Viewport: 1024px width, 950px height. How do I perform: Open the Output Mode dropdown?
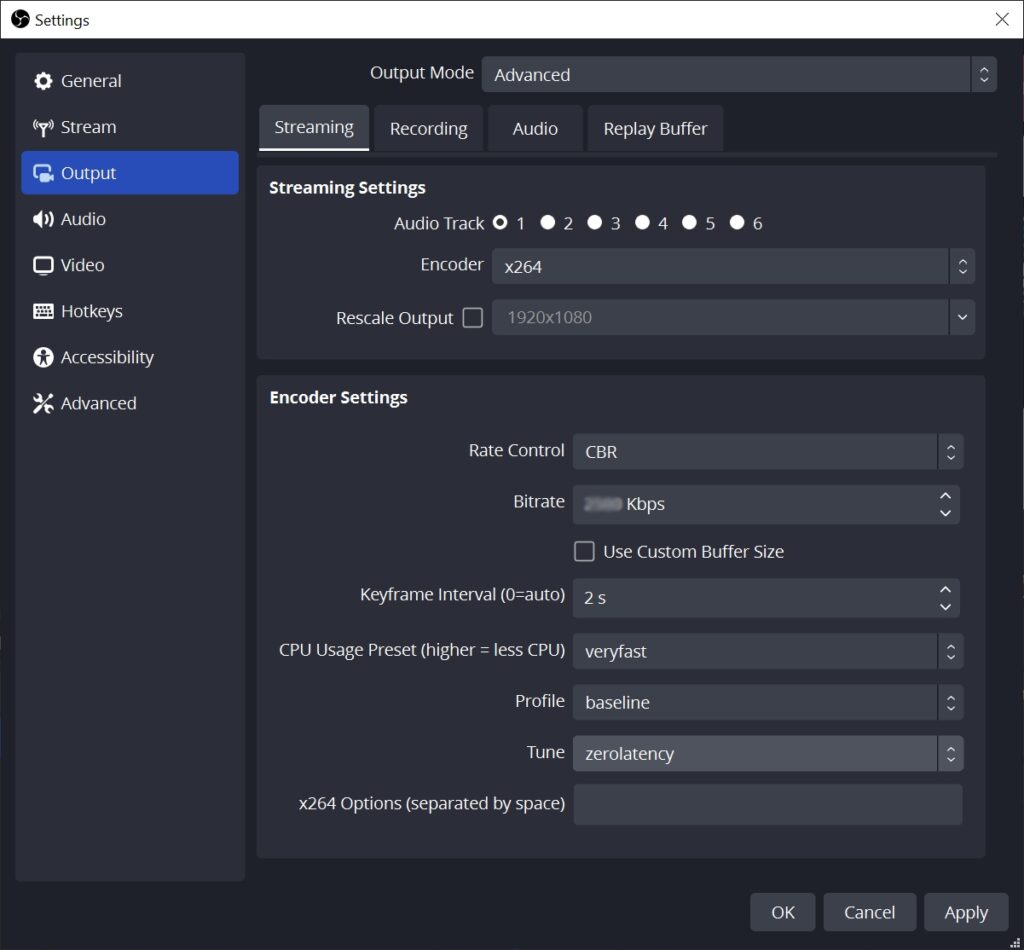click(739, 74)
